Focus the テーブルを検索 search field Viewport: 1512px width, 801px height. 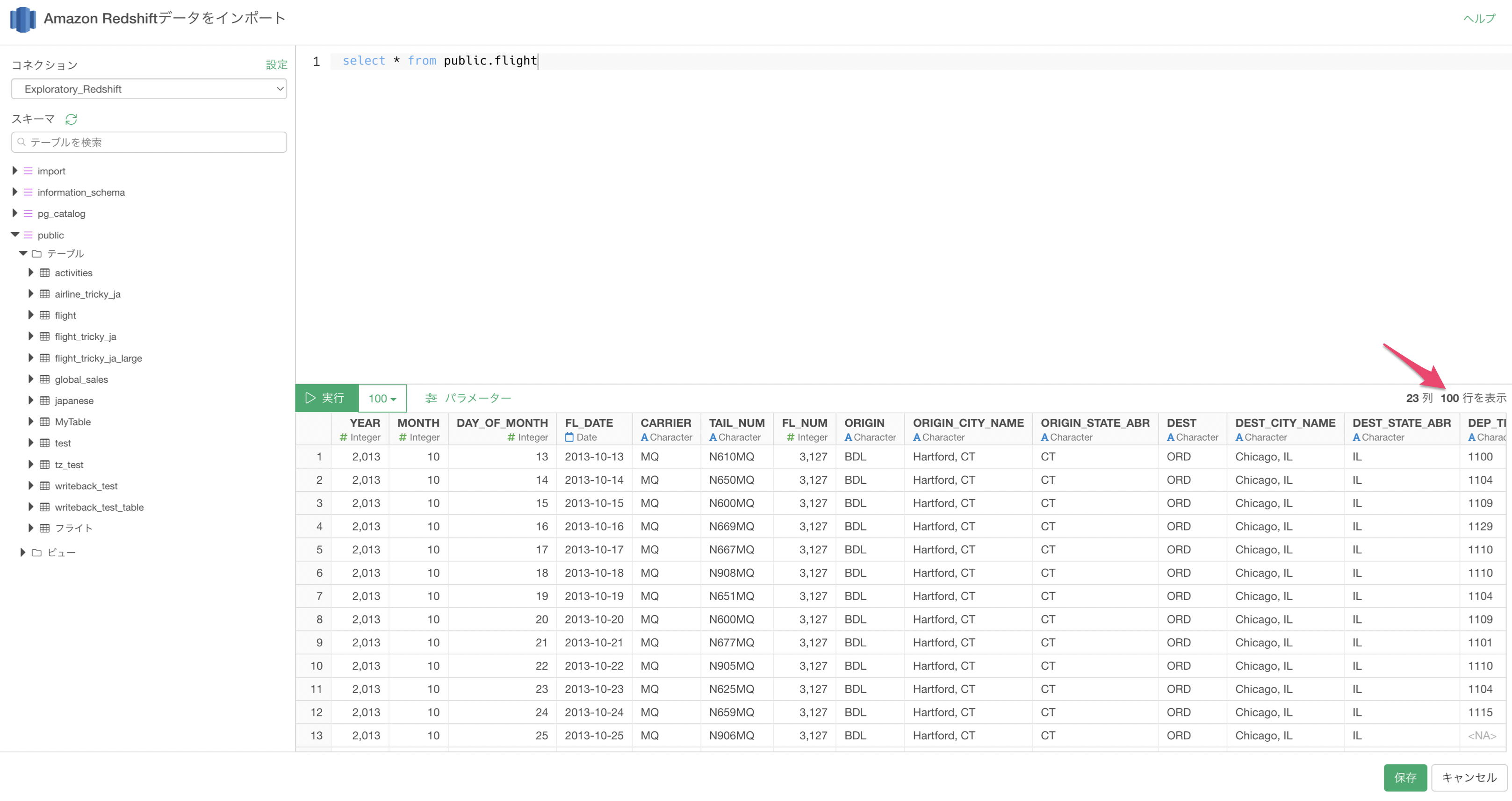pyautogui.click(x=149, y=143)
